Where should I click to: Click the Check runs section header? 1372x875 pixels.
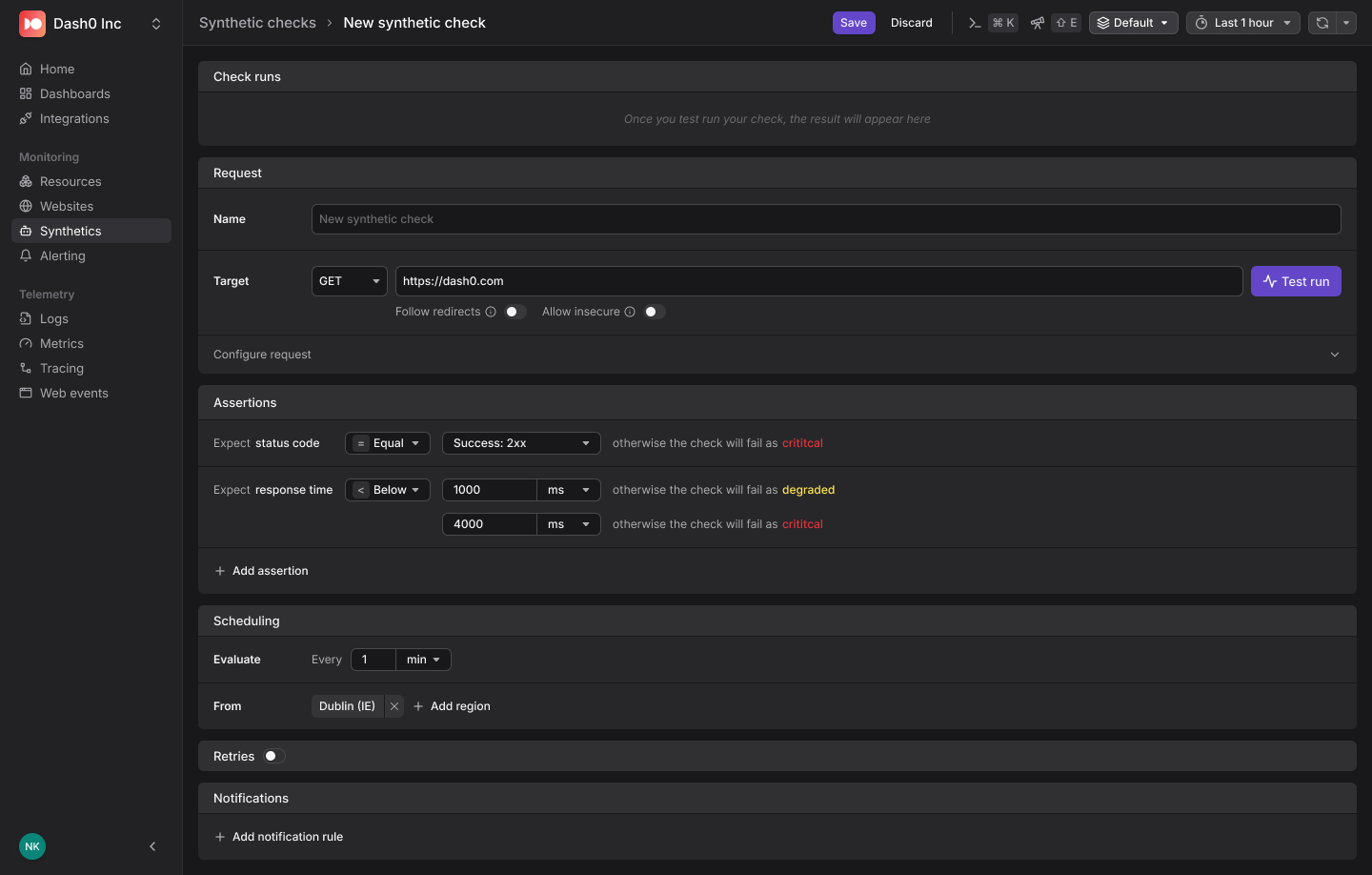(777, 77)
